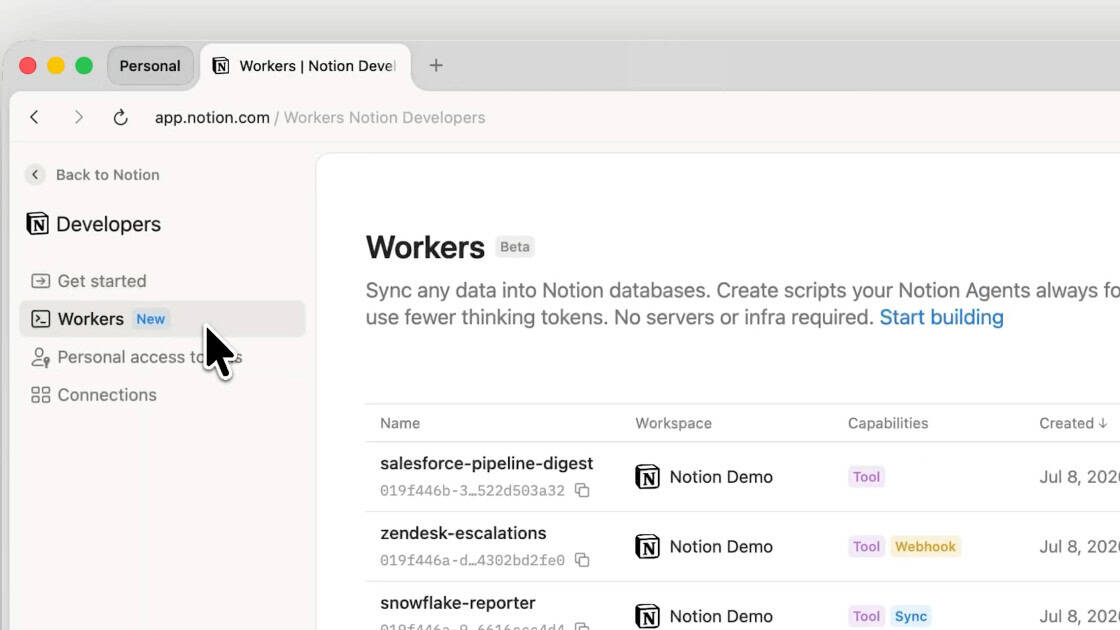Click the Sync tag in snowflake-reporter row

(x=911, y=616)
